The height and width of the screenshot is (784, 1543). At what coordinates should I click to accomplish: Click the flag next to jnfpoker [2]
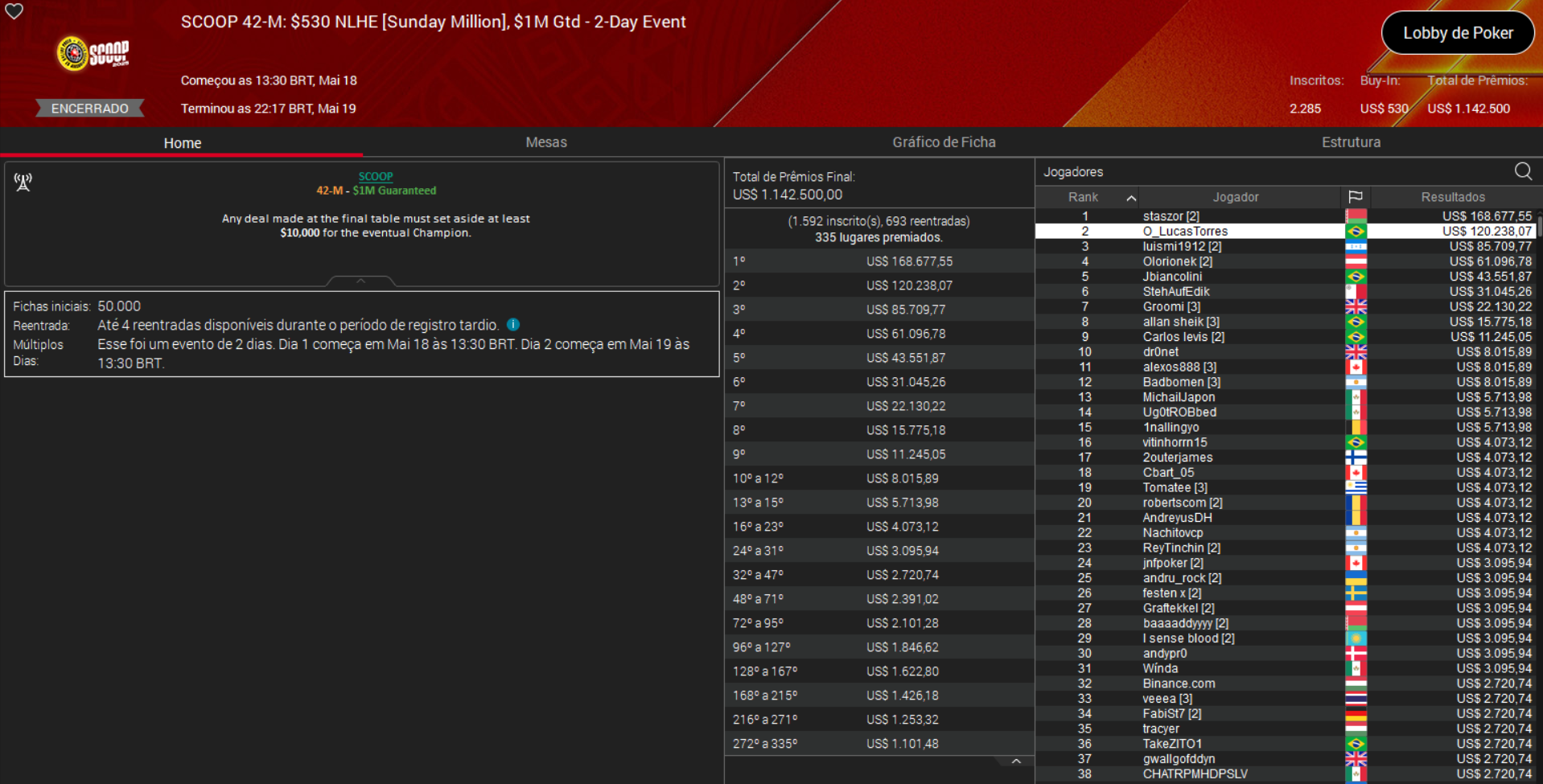[1356, 563]
